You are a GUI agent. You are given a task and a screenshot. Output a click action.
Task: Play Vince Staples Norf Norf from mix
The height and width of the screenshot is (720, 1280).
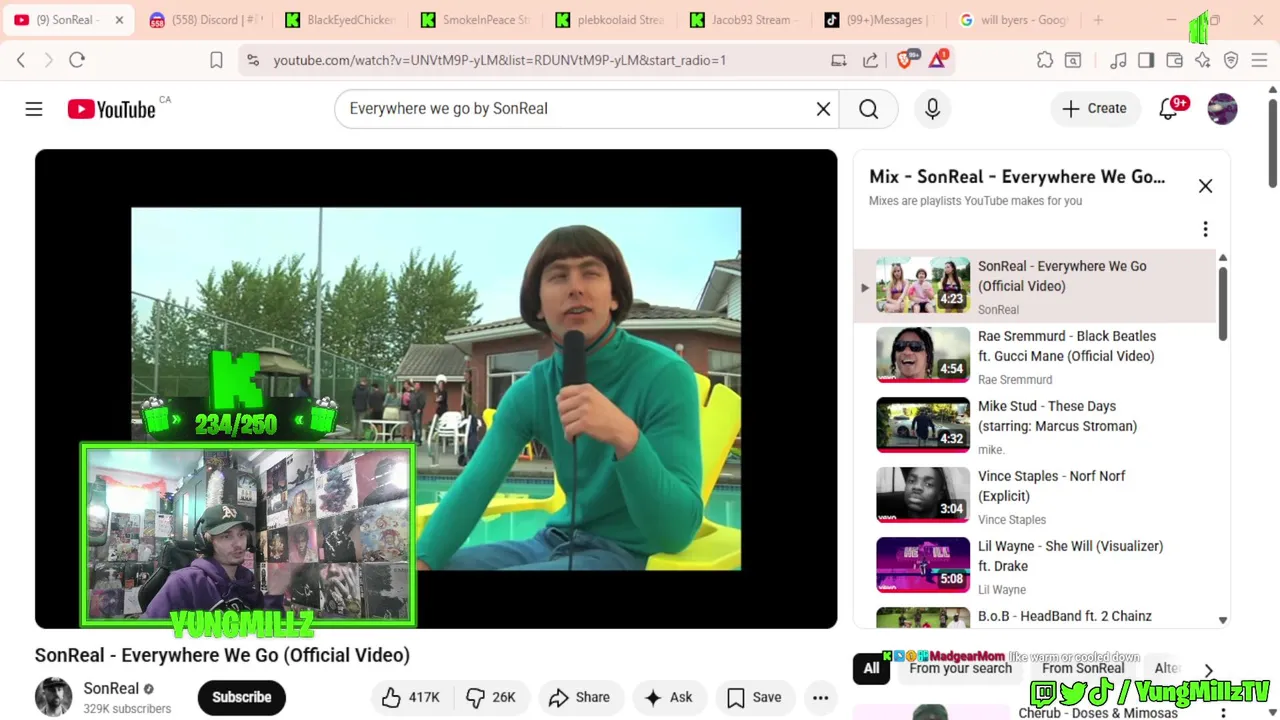(1035, 497)
